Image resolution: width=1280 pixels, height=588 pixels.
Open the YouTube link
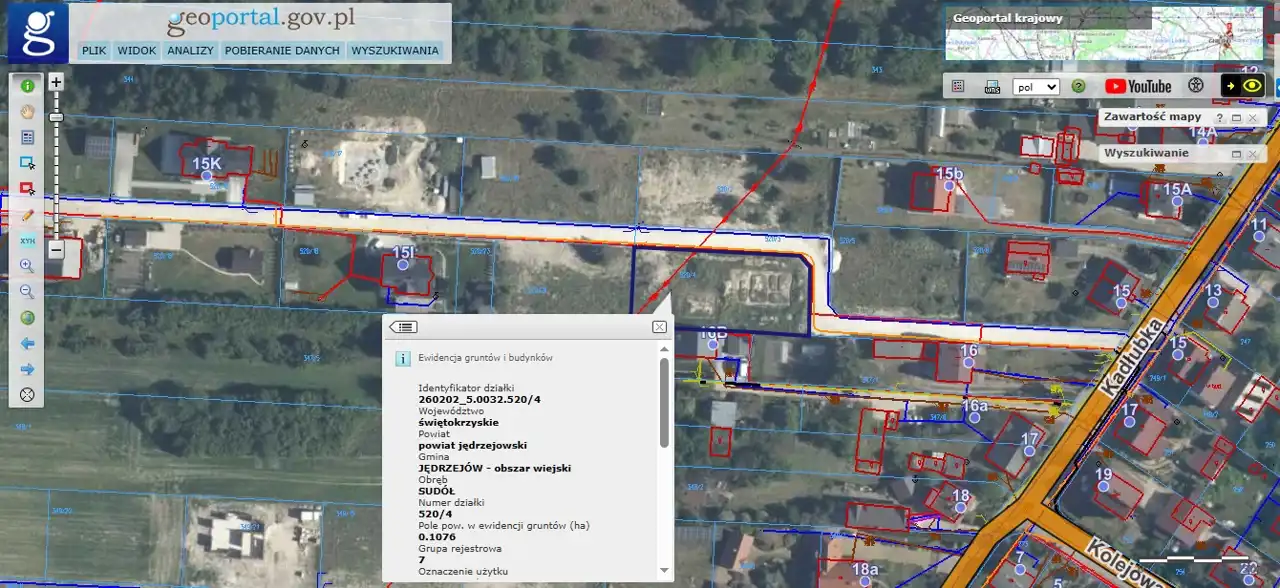tap(1138, 86)
